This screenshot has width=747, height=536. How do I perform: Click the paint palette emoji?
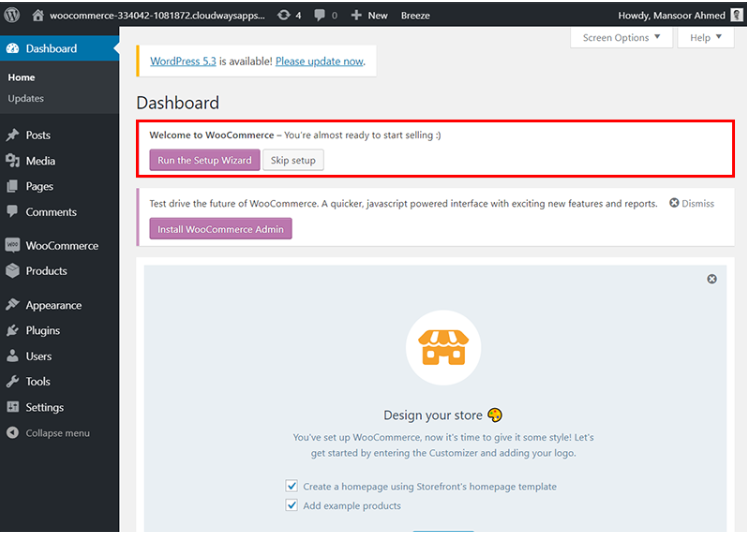tap(495, 415)
